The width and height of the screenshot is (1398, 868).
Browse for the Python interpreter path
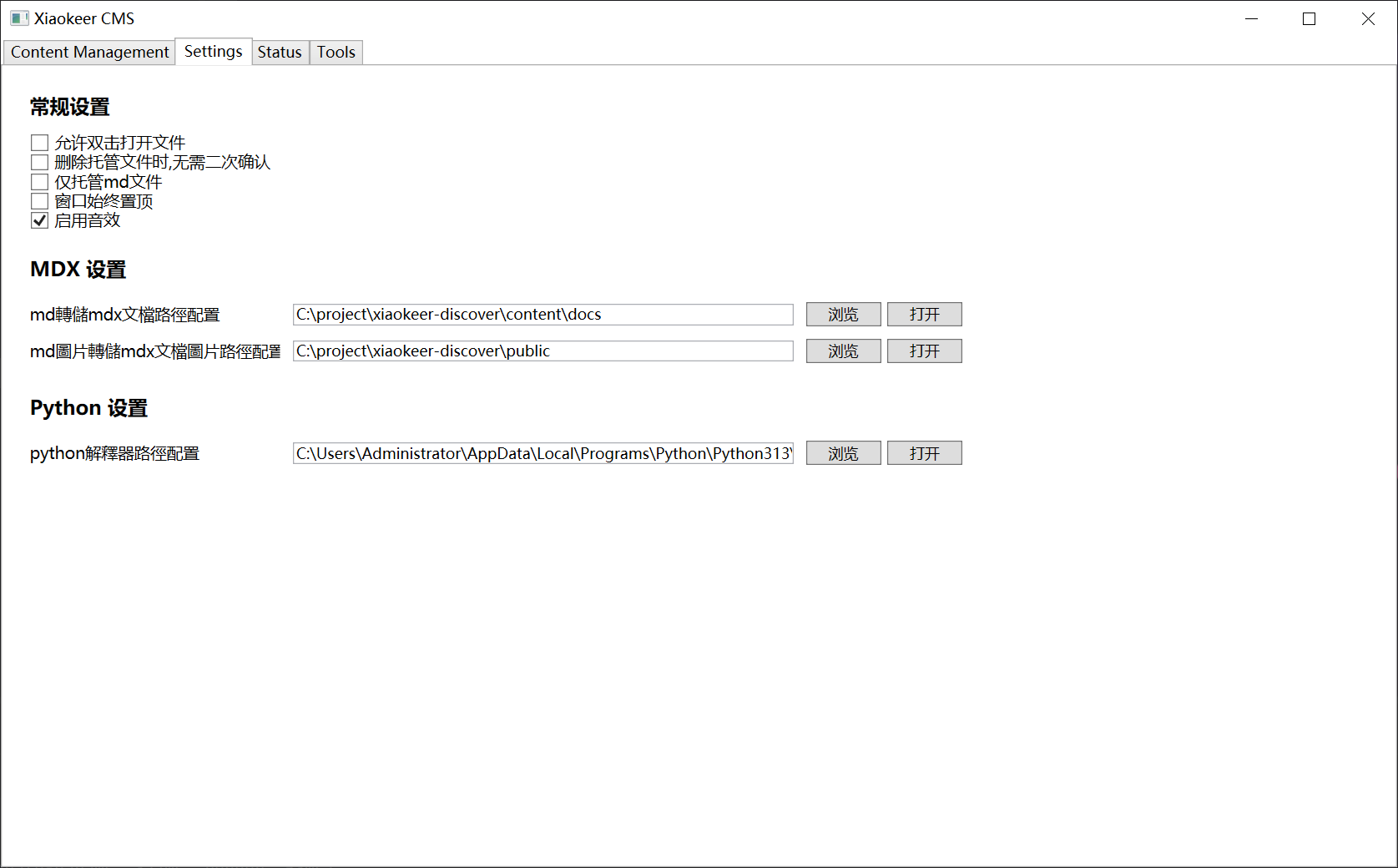click(x=843, y=453)
